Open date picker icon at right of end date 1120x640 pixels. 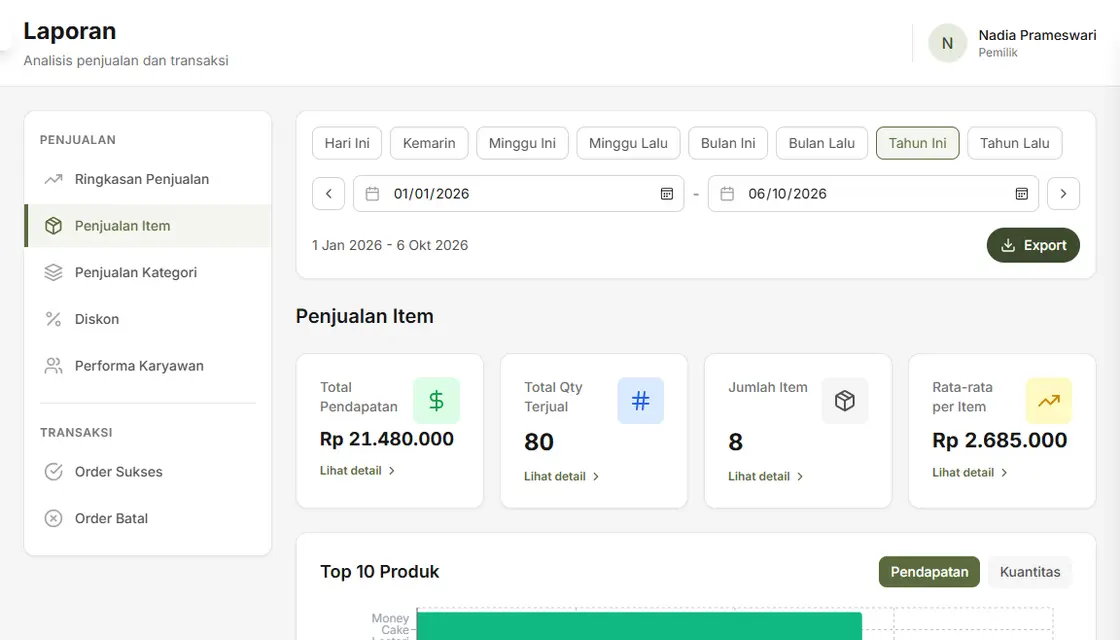pos(1021,194)
